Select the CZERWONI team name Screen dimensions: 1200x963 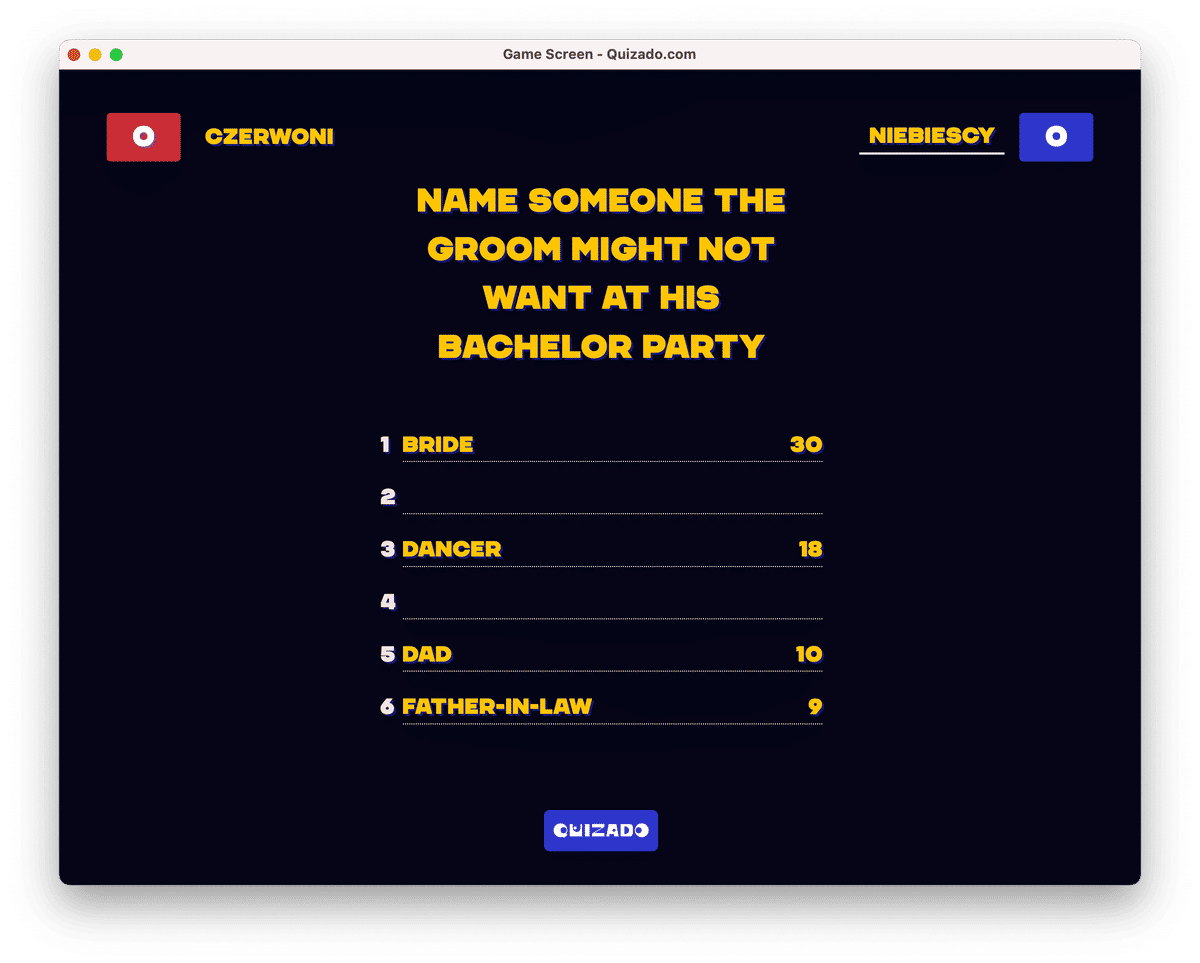pos(269,137)
